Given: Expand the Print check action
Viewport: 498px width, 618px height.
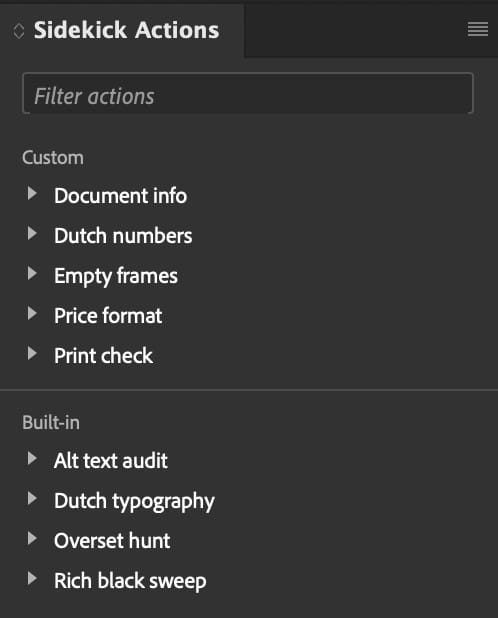Looking at the screenshot, I should [32, 353].
